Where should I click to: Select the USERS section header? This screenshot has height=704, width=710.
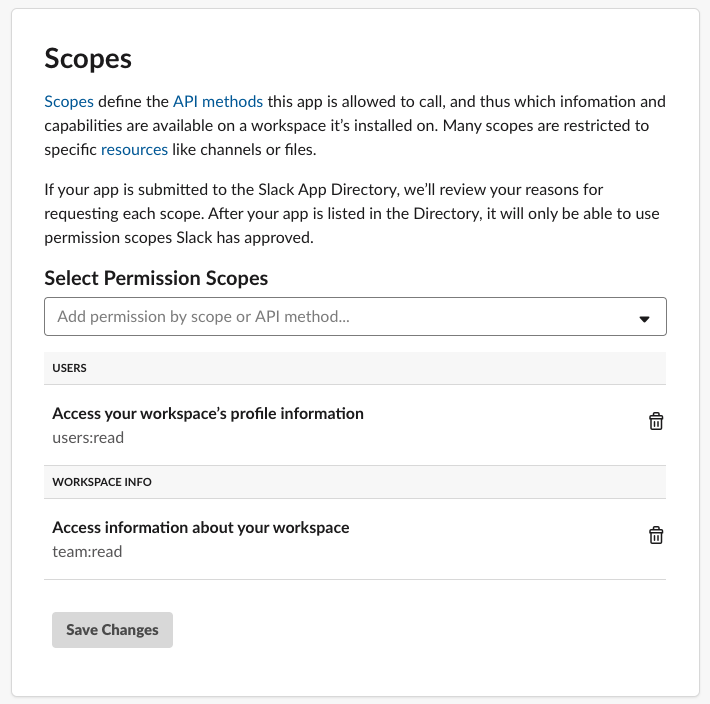(x=70, y=368)
